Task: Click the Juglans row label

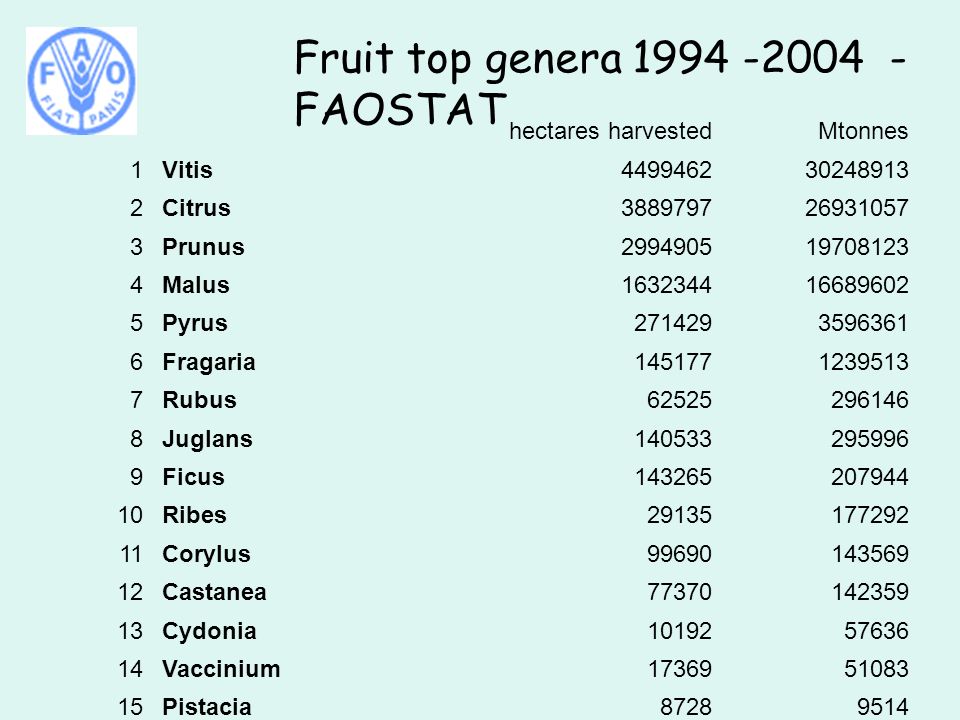Action: (x=207, y=440)
